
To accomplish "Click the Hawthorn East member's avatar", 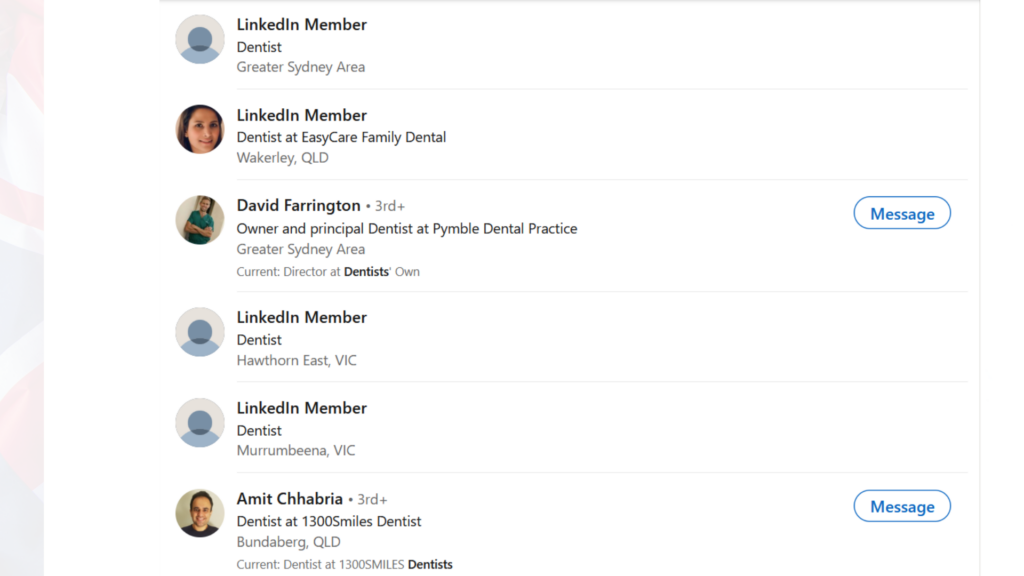I will coord(199,331).
